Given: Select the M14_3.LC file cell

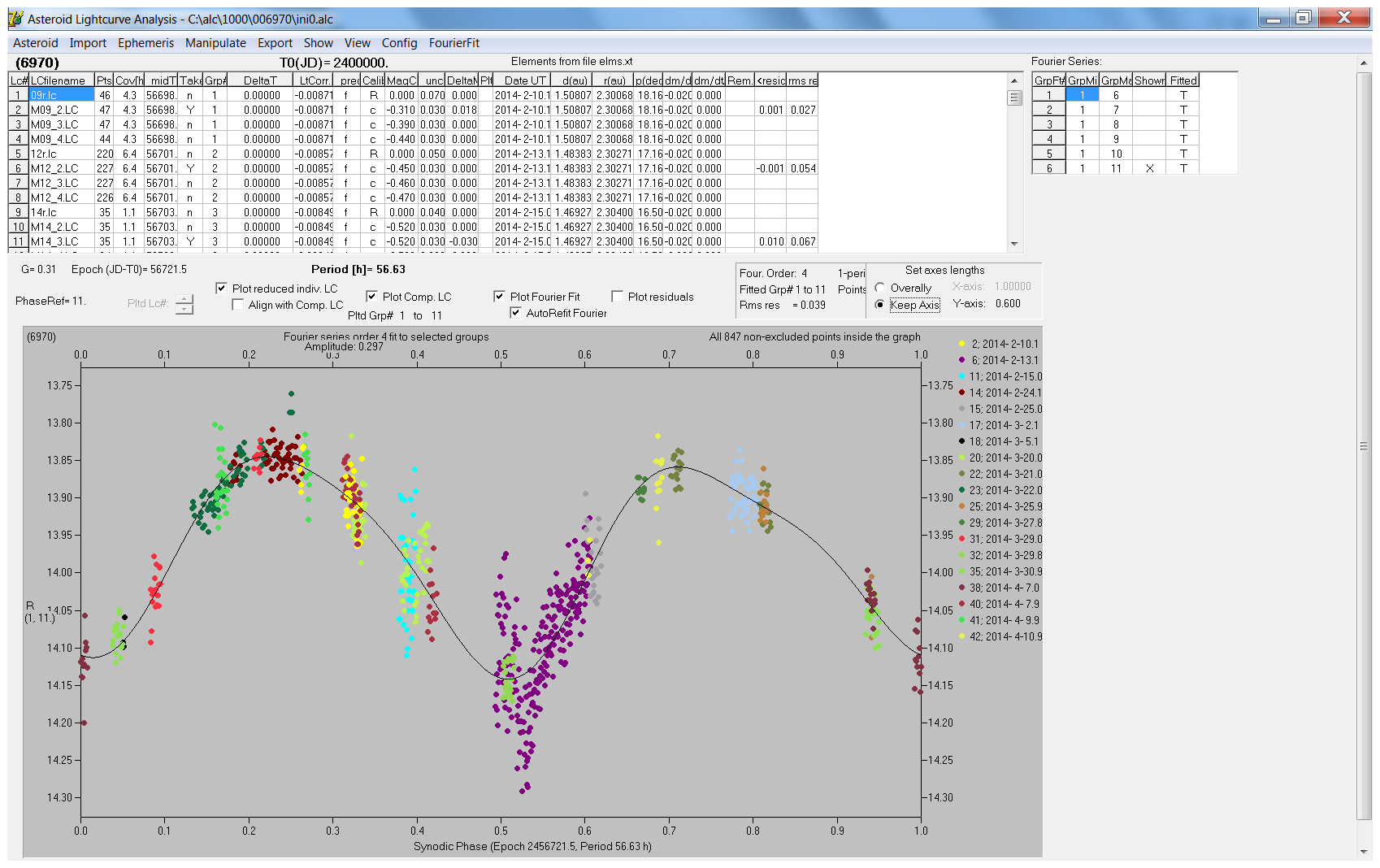Looking at the screenshot, I should (x=61, y=241).
